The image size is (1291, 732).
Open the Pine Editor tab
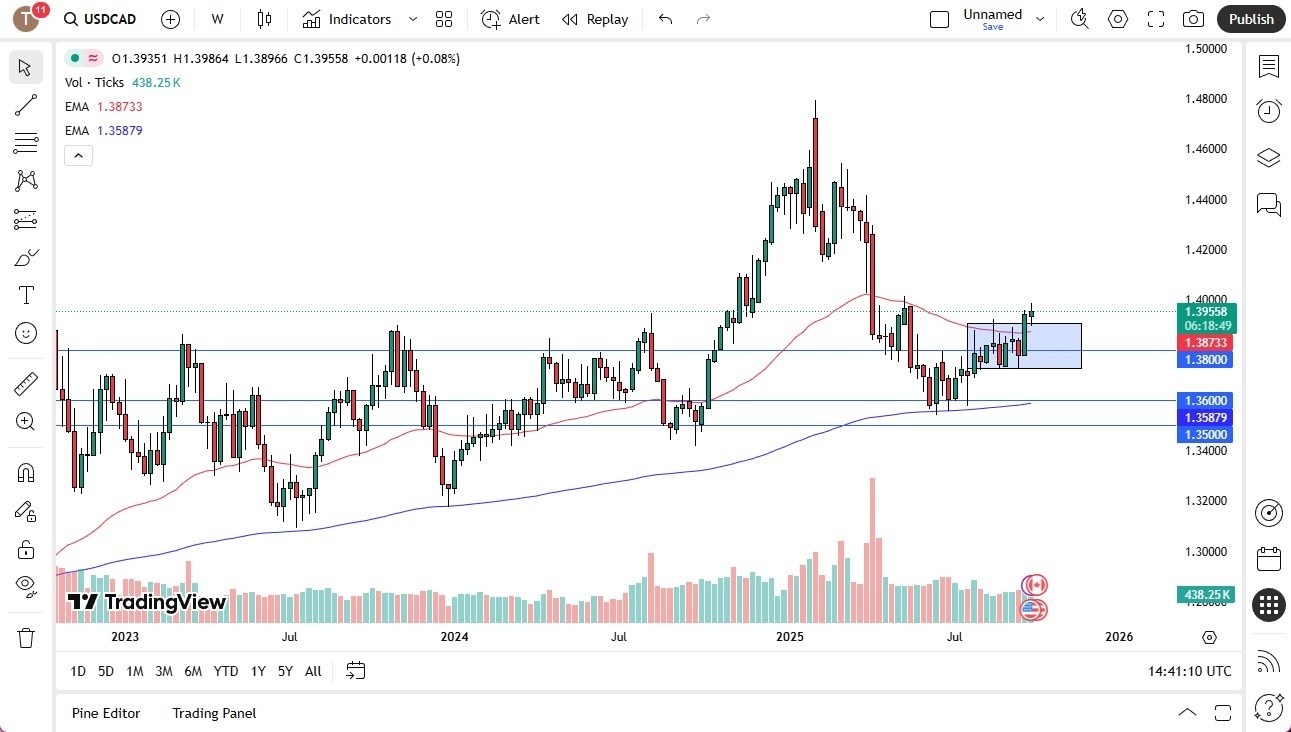click(106, 713)
